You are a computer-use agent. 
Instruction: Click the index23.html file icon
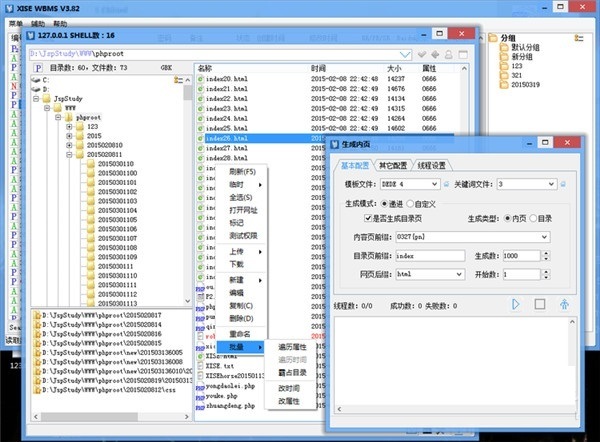tap(201, 109)
